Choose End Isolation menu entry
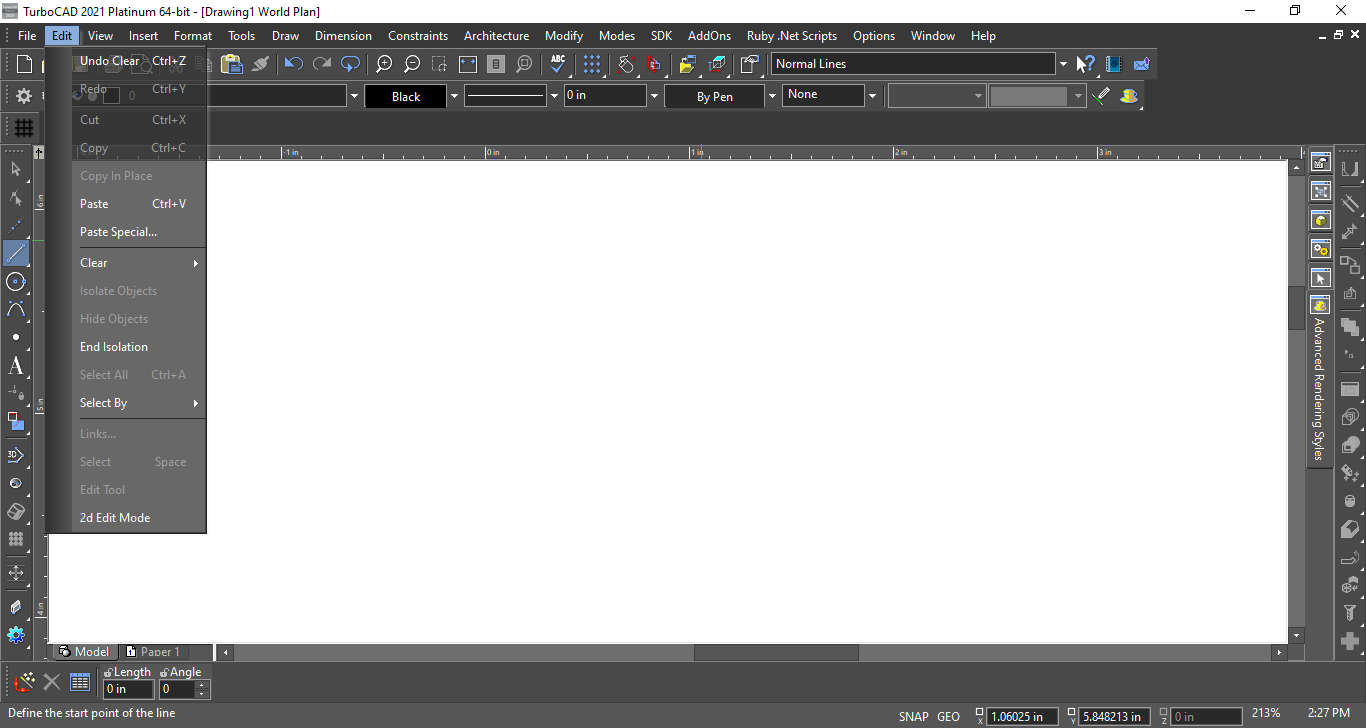 coord(140,347)
